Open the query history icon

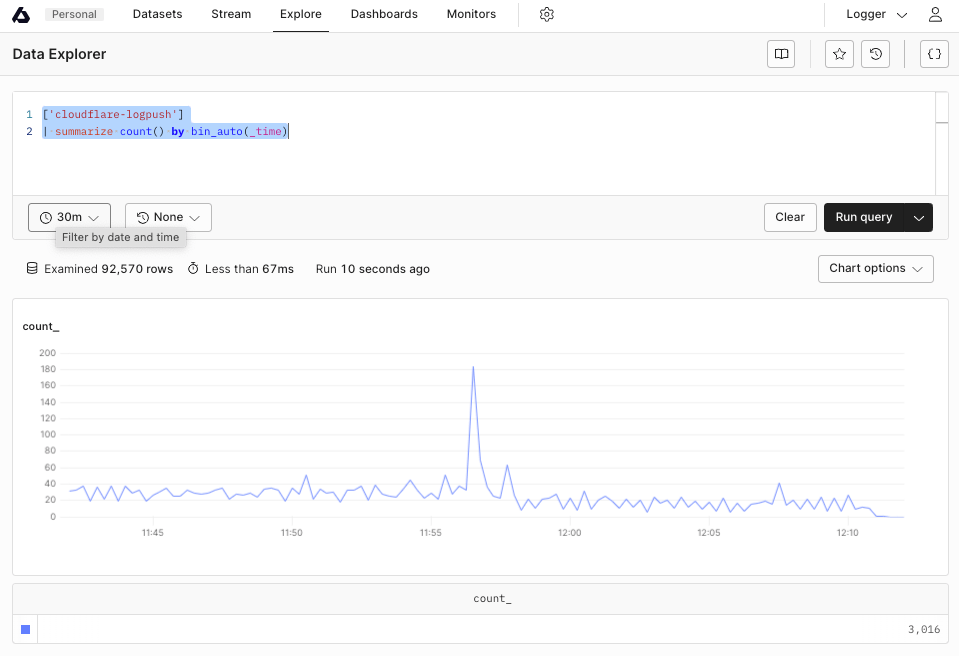875,54
